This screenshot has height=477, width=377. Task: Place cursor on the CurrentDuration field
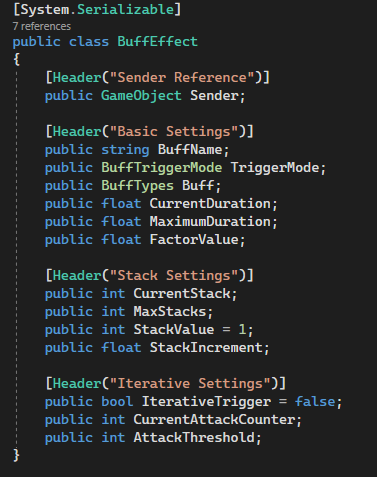point(210,204)
